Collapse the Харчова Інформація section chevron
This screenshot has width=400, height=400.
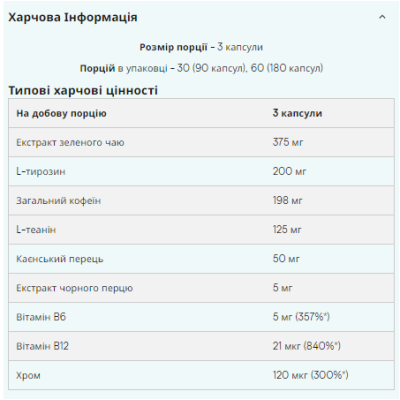point(382,17)
